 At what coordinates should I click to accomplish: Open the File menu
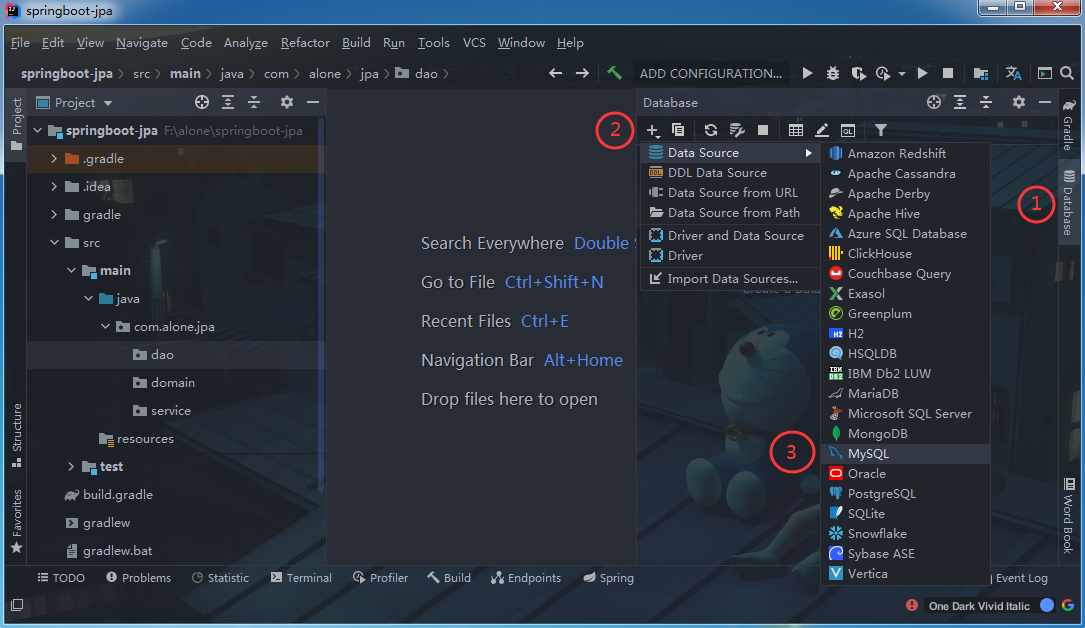pos(20,42)
